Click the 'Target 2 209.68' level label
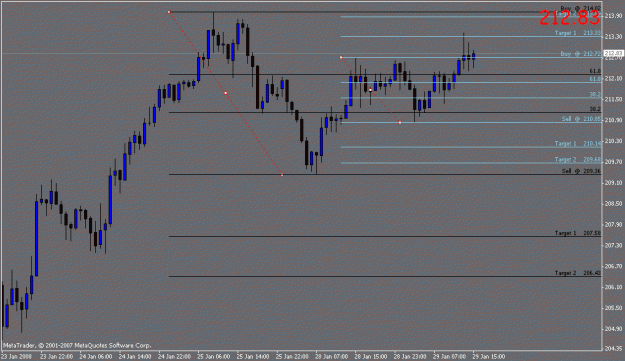This screenshot has height=361, width=625. click(x=578, y=159)
